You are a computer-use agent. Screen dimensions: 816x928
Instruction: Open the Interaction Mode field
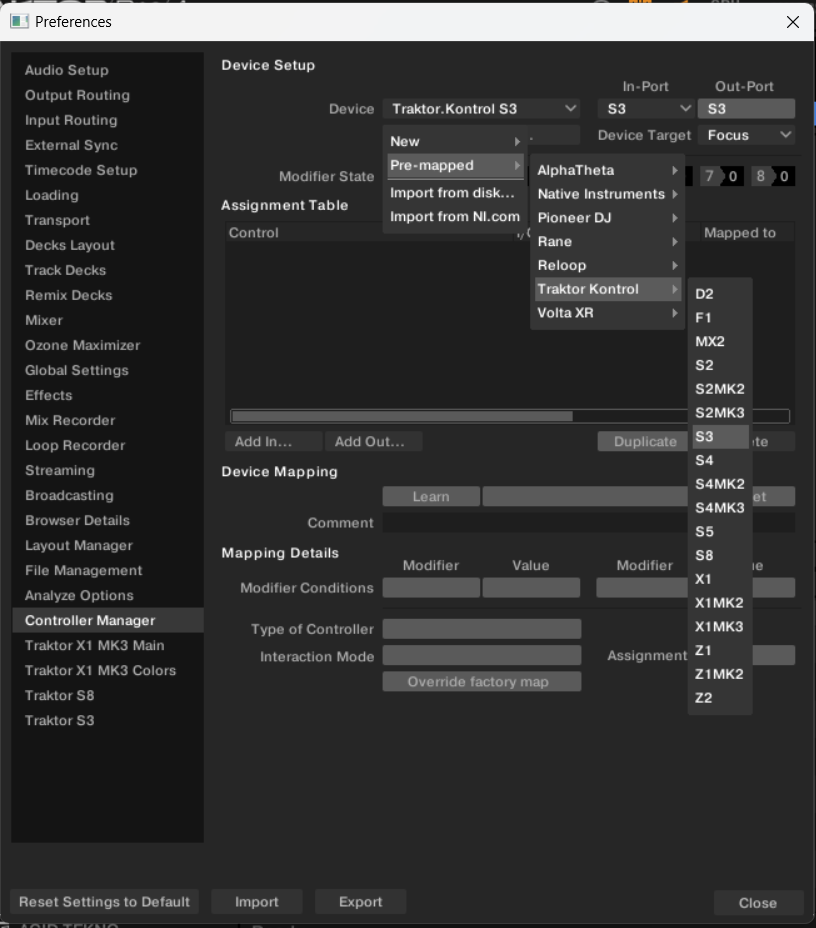coord(481,656)
